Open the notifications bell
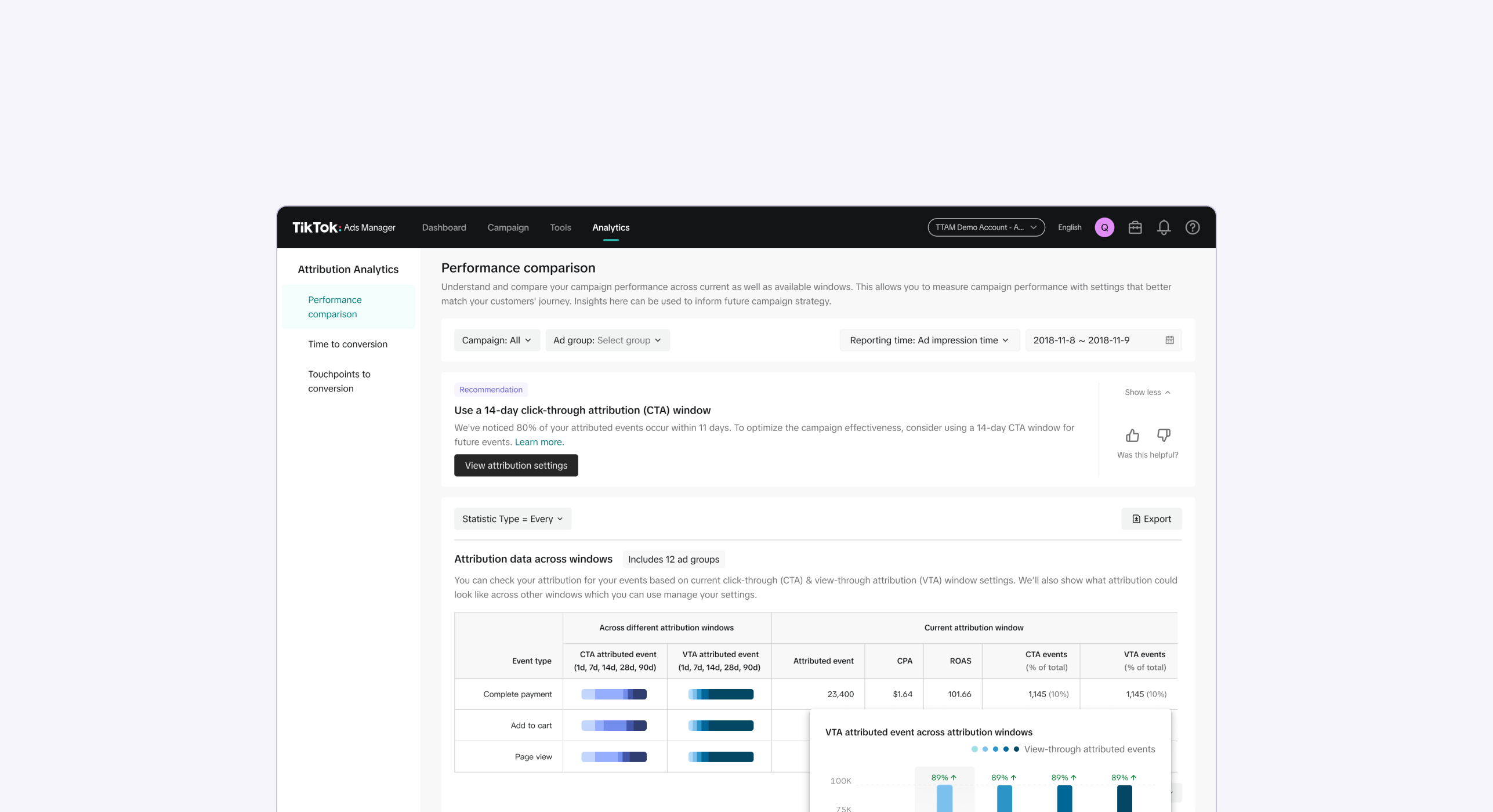 coord(1163,227)
